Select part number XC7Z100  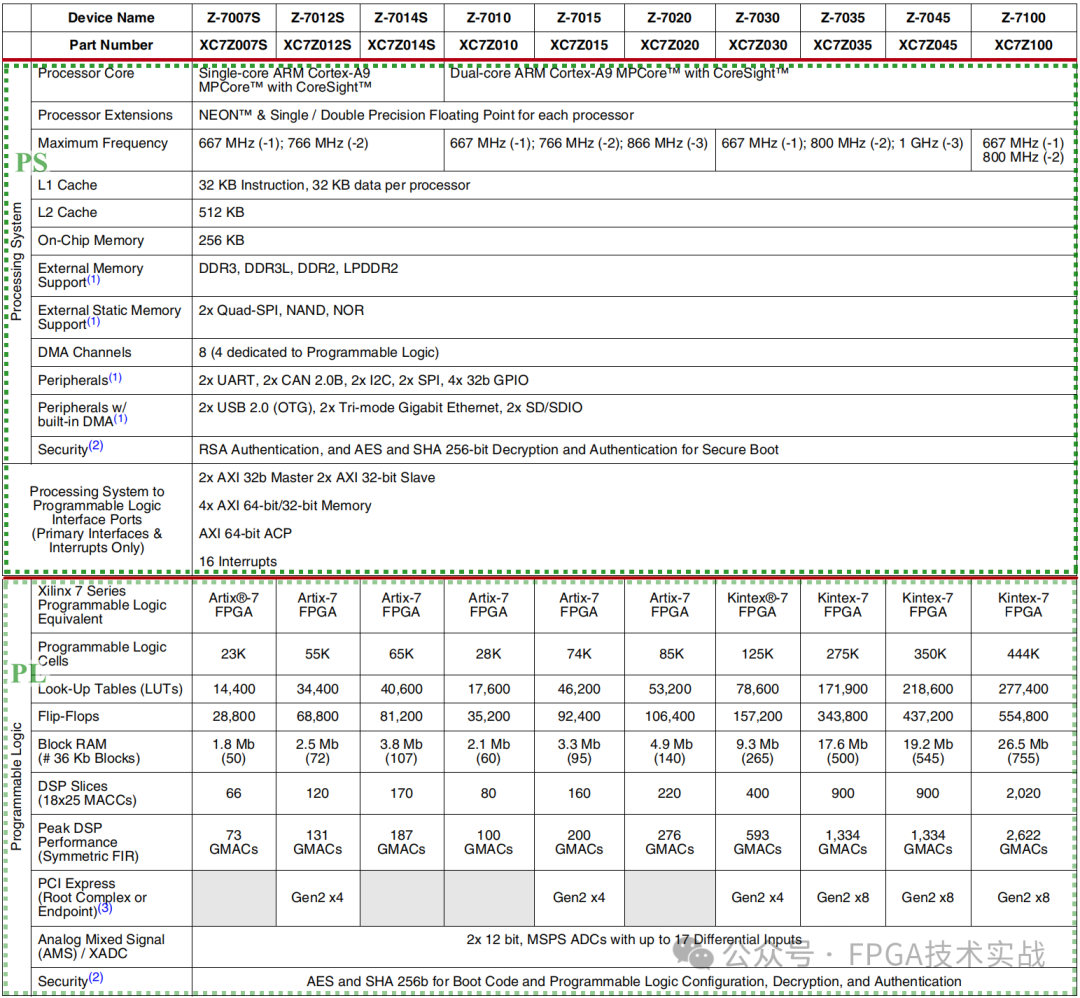[x=1023, y=45]
